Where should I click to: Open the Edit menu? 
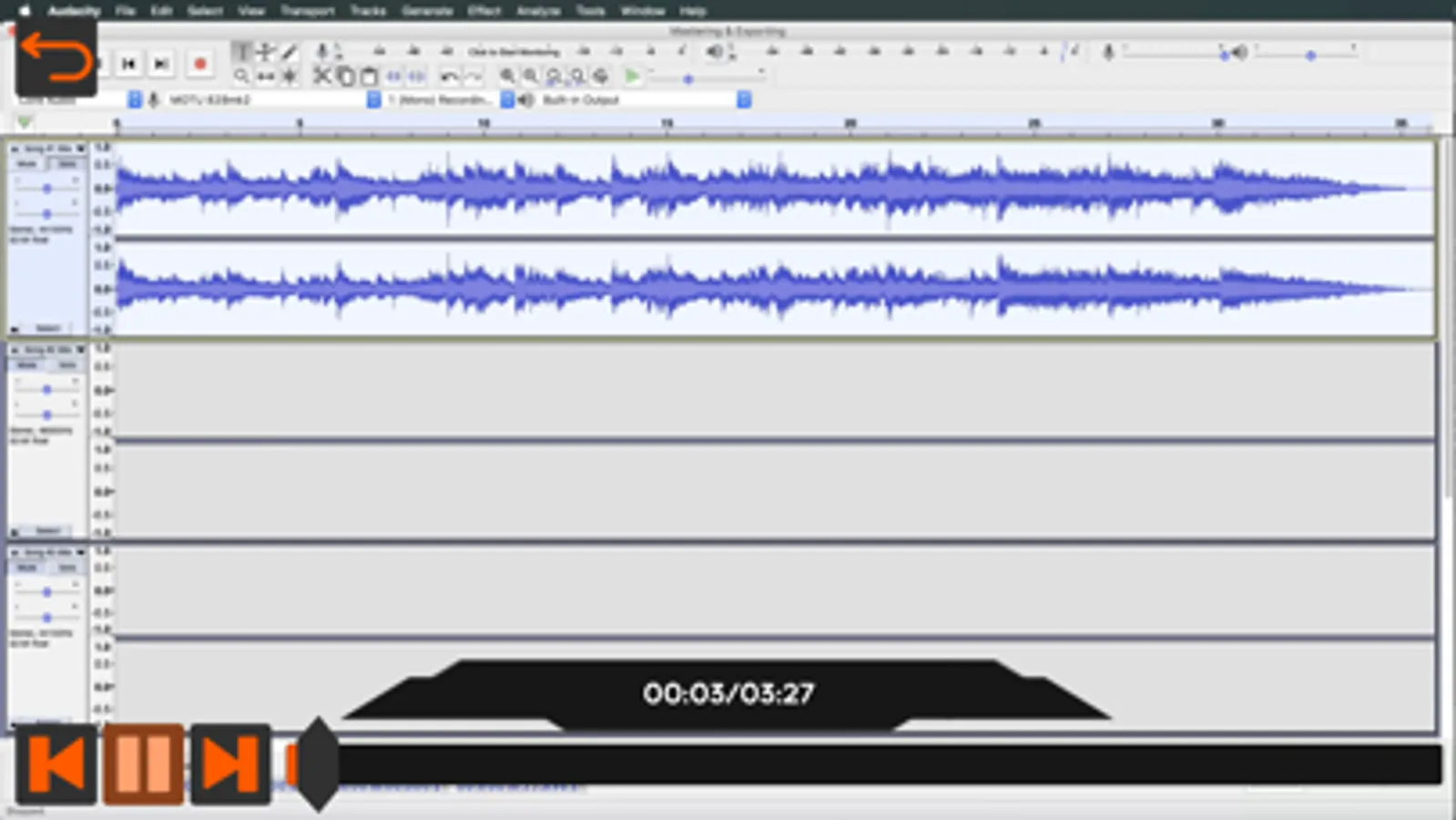click(x=161, y=10)
